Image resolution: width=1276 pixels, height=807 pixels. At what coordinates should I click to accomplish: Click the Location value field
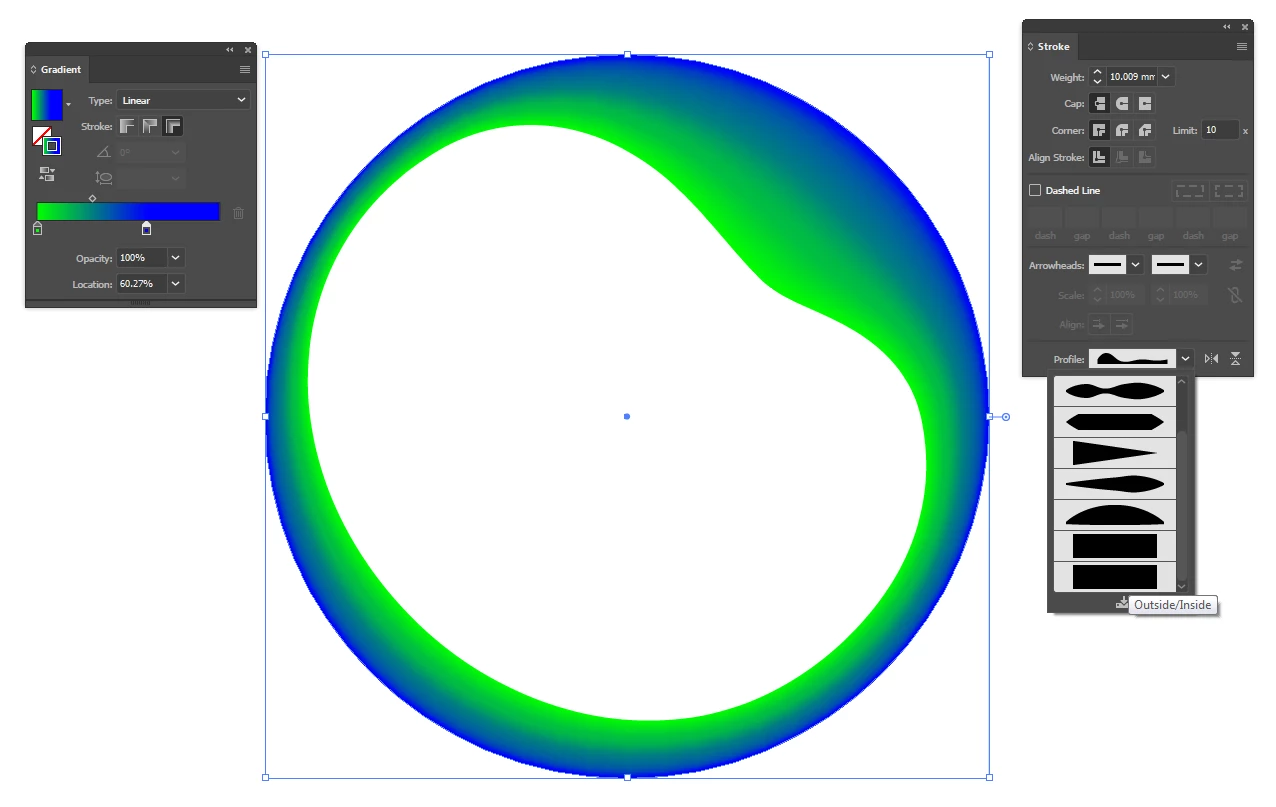click(142, 284)
